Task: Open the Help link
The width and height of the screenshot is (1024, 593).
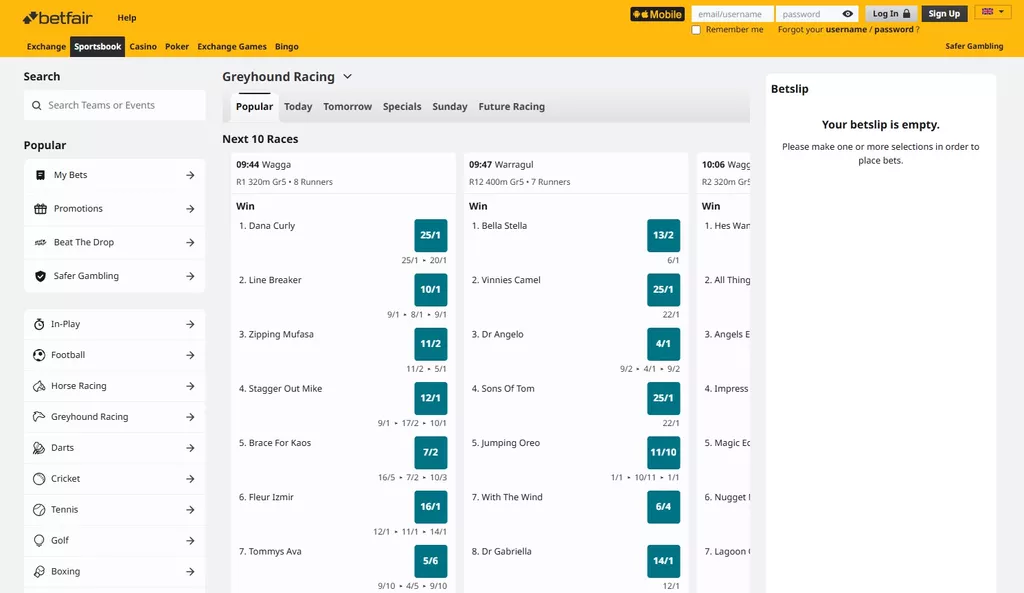Action: pyautogui.click(x=127, y=18)
